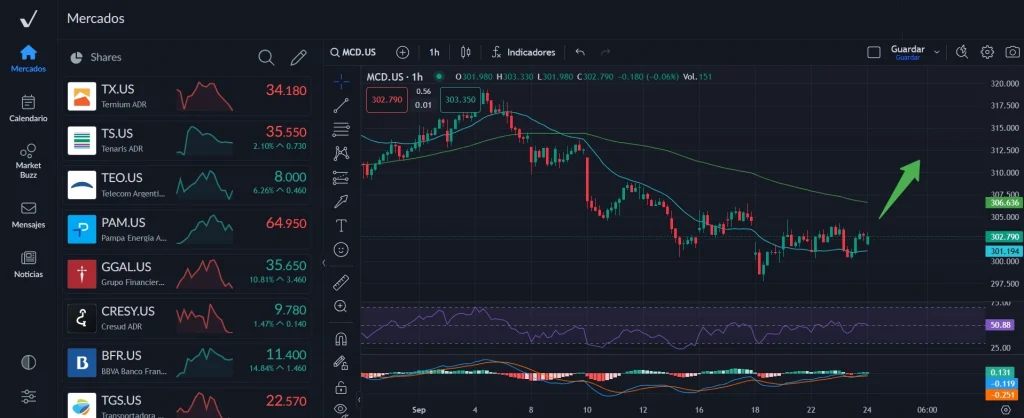Click the magnet snap mode icon
This screenshot has height=418, width=1024.
pyautogui.click(x=341, y=338)
